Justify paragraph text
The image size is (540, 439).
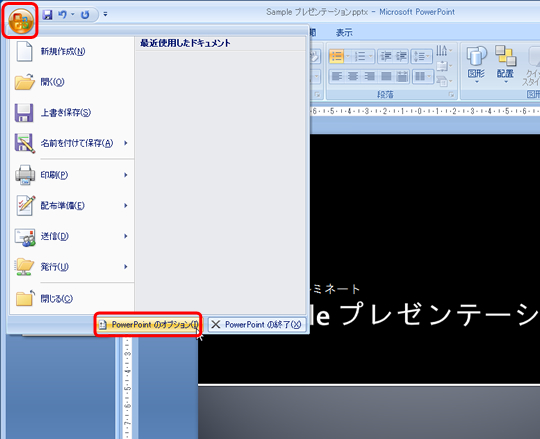pos(386,76)
